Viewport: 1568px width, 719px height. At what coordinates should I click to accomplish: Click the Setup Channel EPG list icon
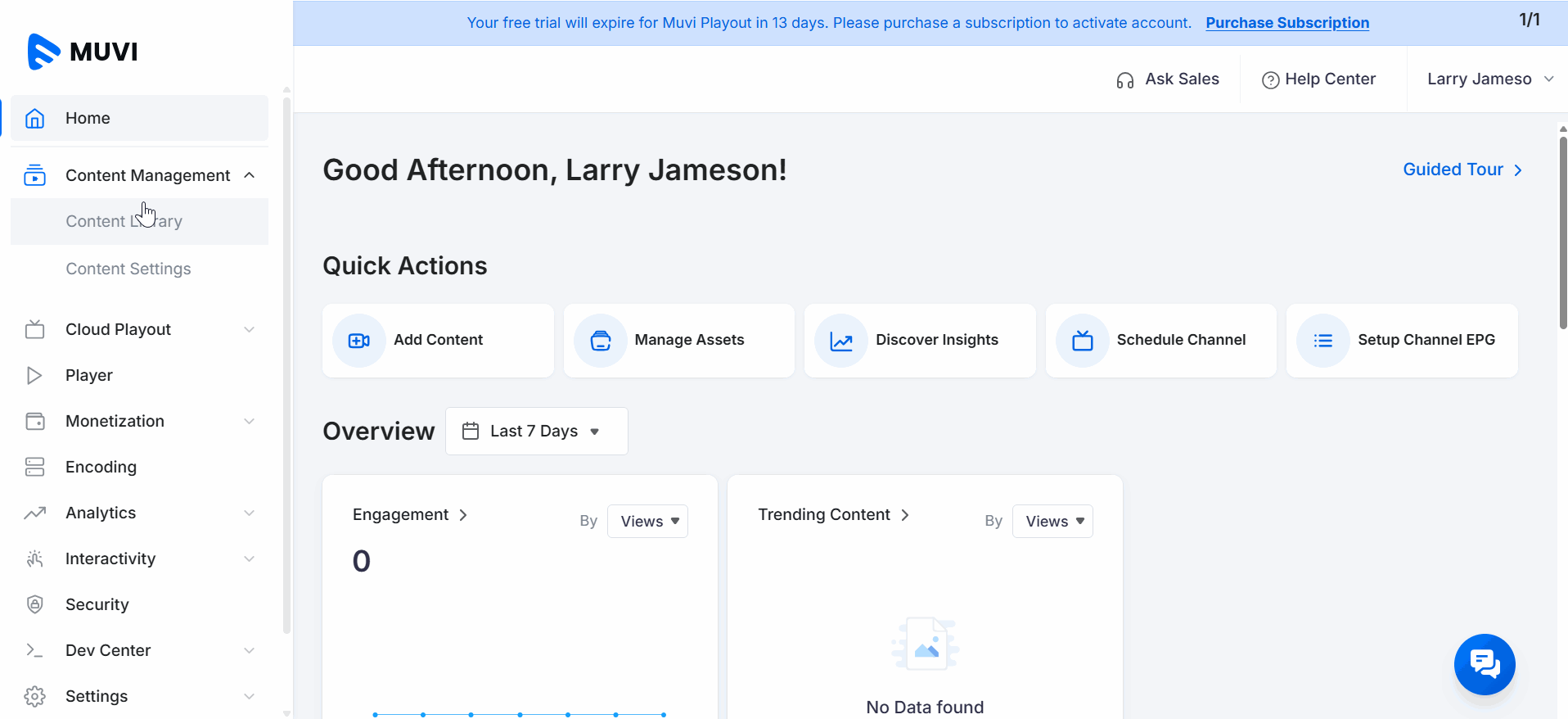coord(1322,341)
